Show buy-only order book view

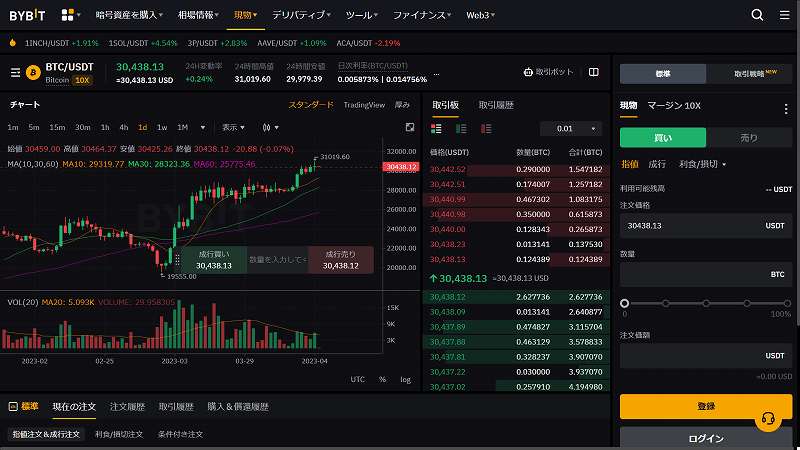click(x=461, y=129)
